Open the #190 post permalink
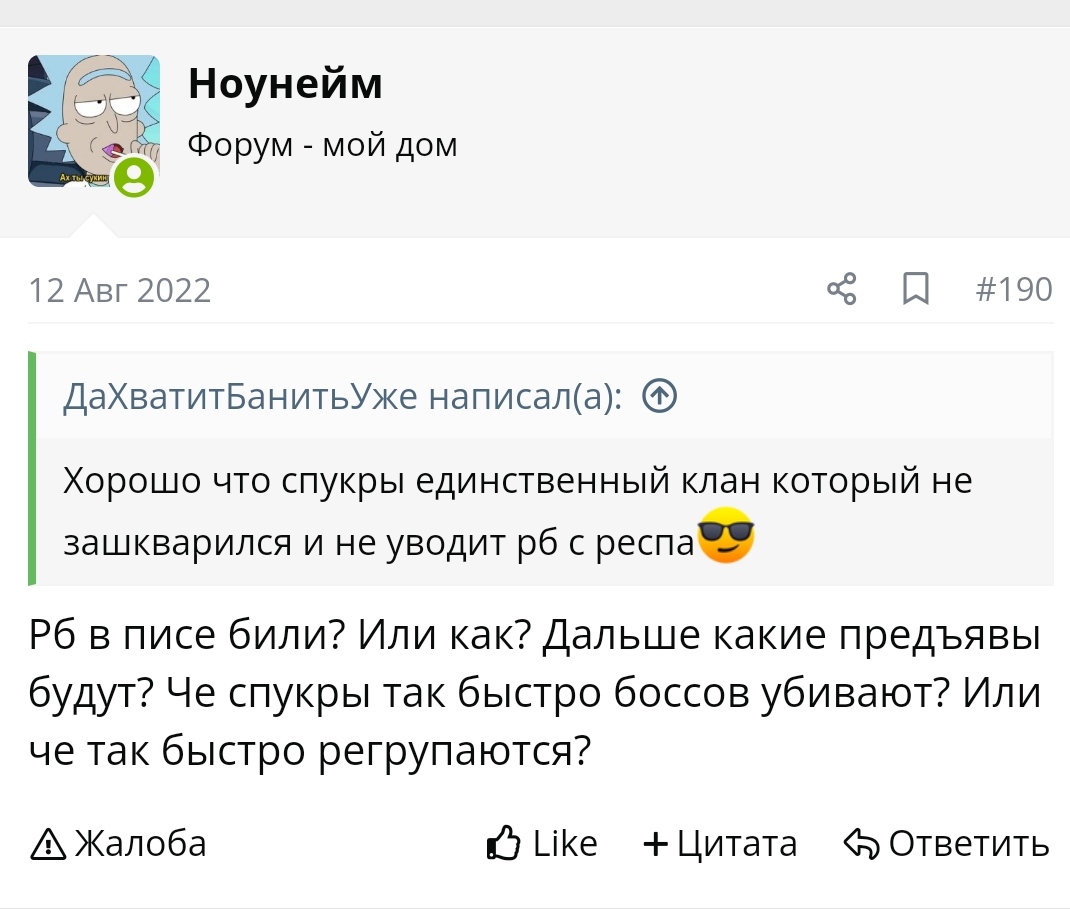This screenshot has width=1070, height=909. point(1013,290)
